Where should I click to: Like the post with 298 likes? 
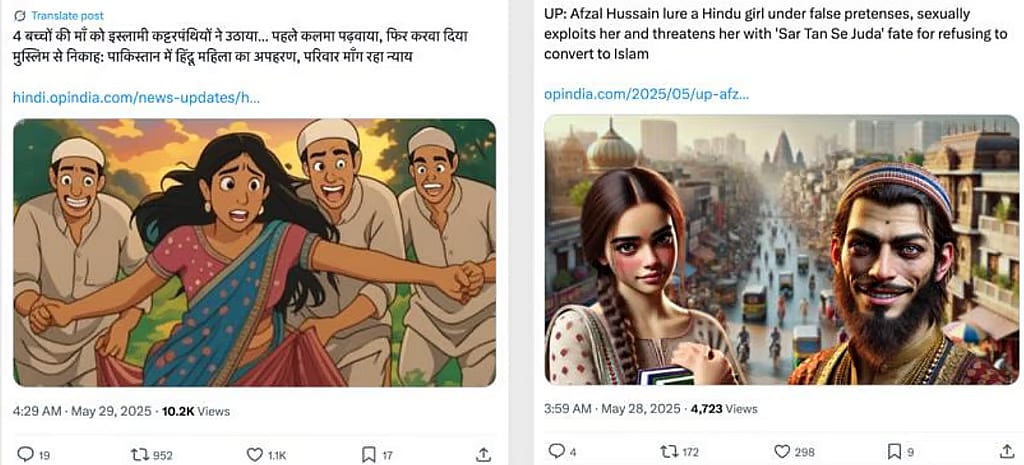pos(782,451)
